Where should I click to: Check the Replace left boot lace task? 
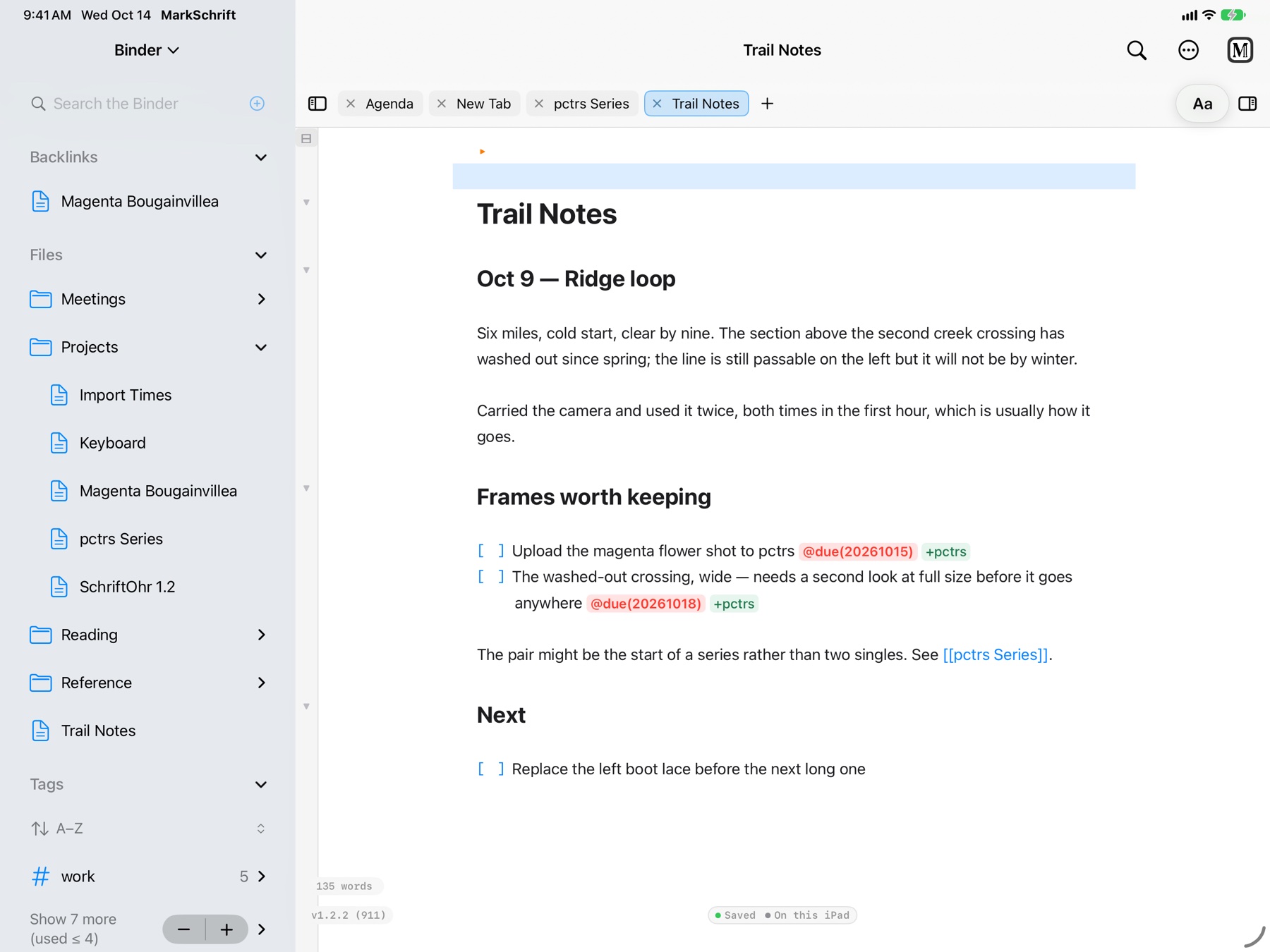491,769
